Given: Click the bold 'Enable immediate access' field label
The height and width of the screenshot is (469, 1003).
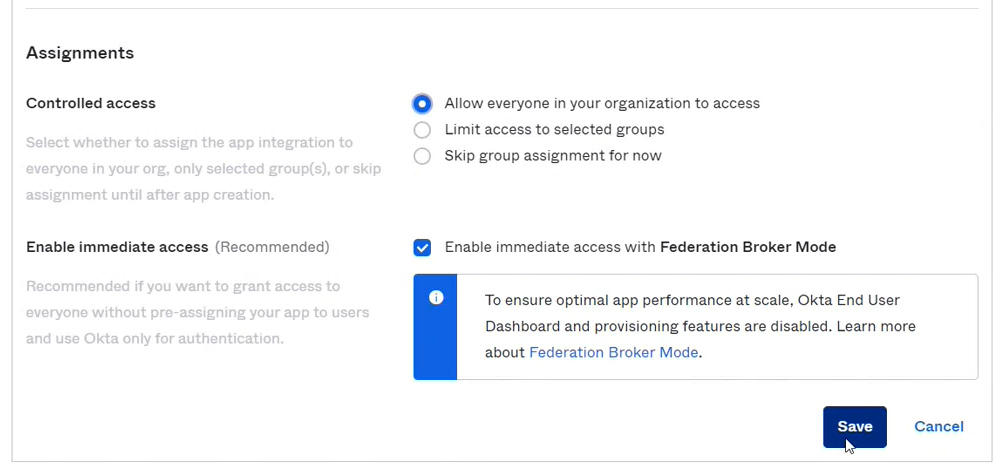Looking at the screenshot, I should pyautogui.click(x=117, y=247).
